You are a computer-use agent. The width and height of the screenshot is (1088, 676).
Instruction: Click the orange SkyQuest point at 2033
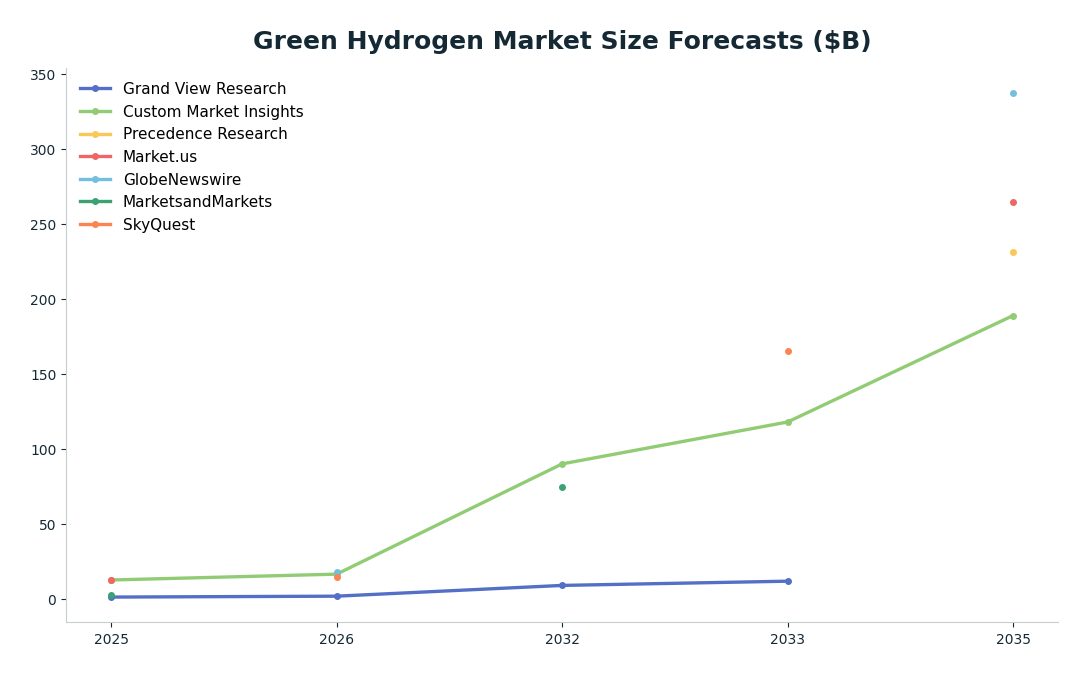[788, 352]
